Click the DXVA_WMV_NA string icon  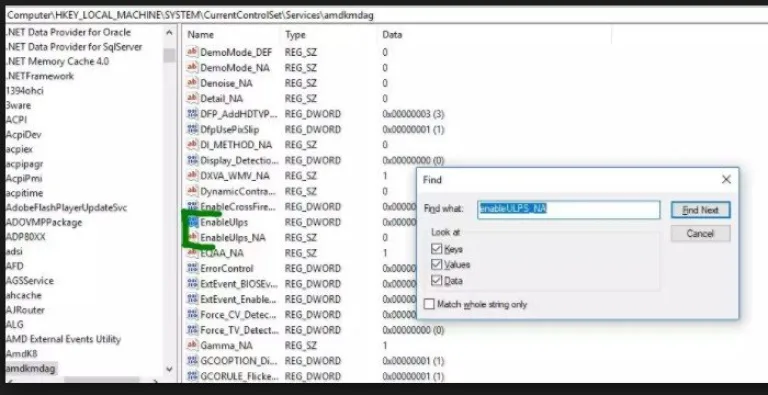[192, 176]
